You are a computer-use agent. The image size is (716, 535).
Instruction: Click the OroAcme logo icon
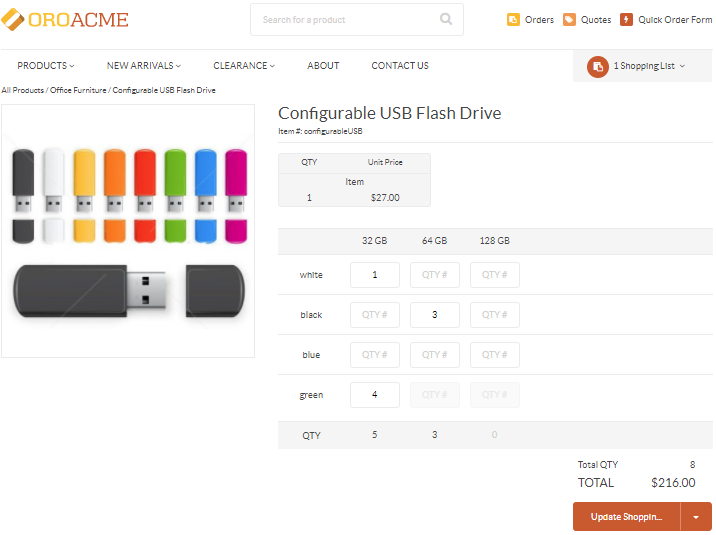pyautogui.click(x=13, y=20)
